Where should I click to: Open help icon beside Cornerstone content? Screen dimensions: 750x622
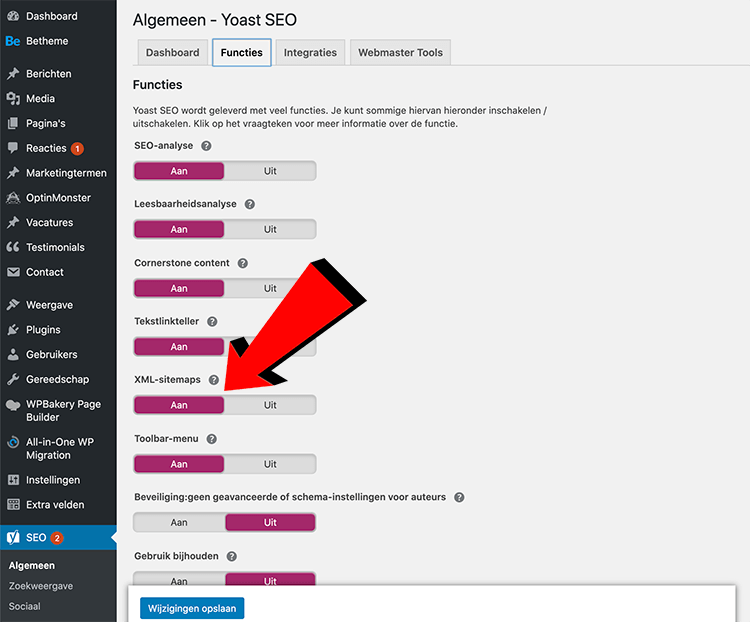pos(243,263)
